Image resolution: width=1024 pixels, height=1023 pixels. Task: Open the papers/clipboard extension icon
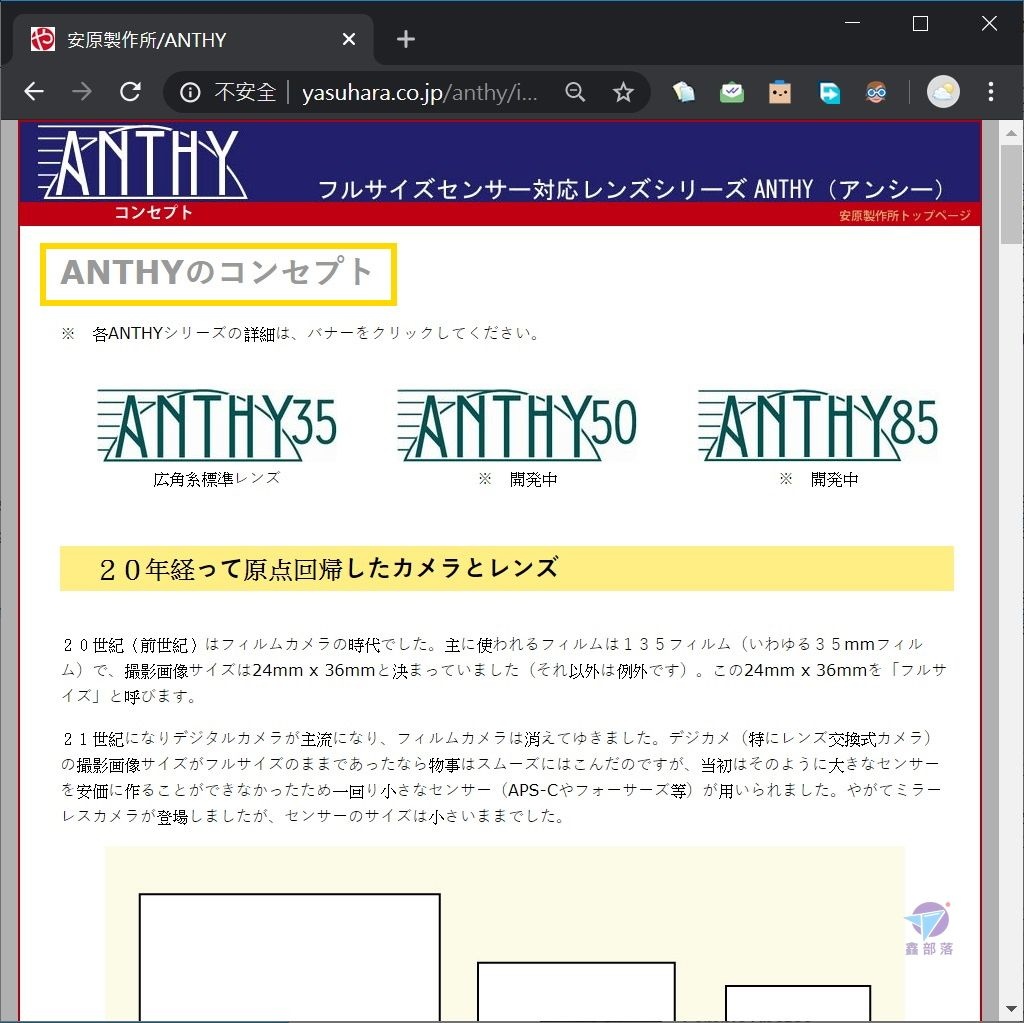click(683, 92)
